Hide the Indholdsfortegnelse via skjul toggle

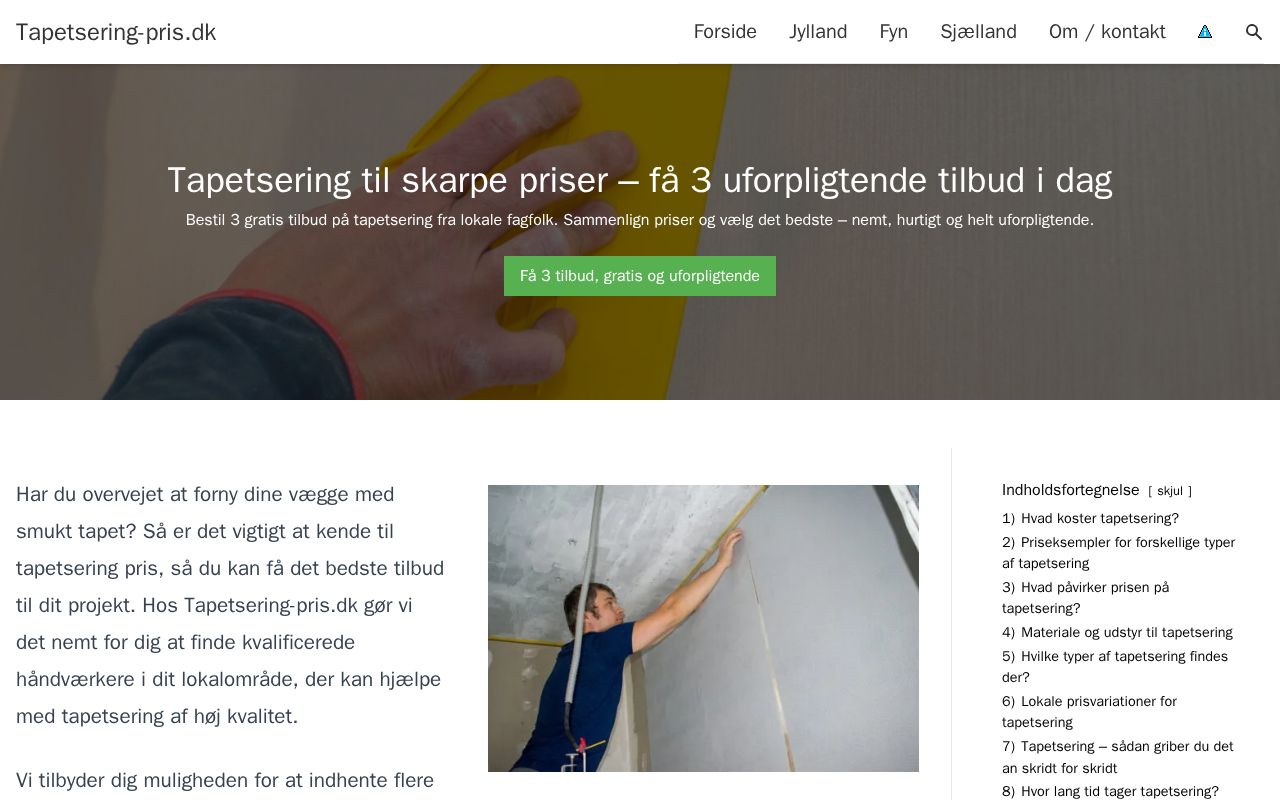(1170, 491)
